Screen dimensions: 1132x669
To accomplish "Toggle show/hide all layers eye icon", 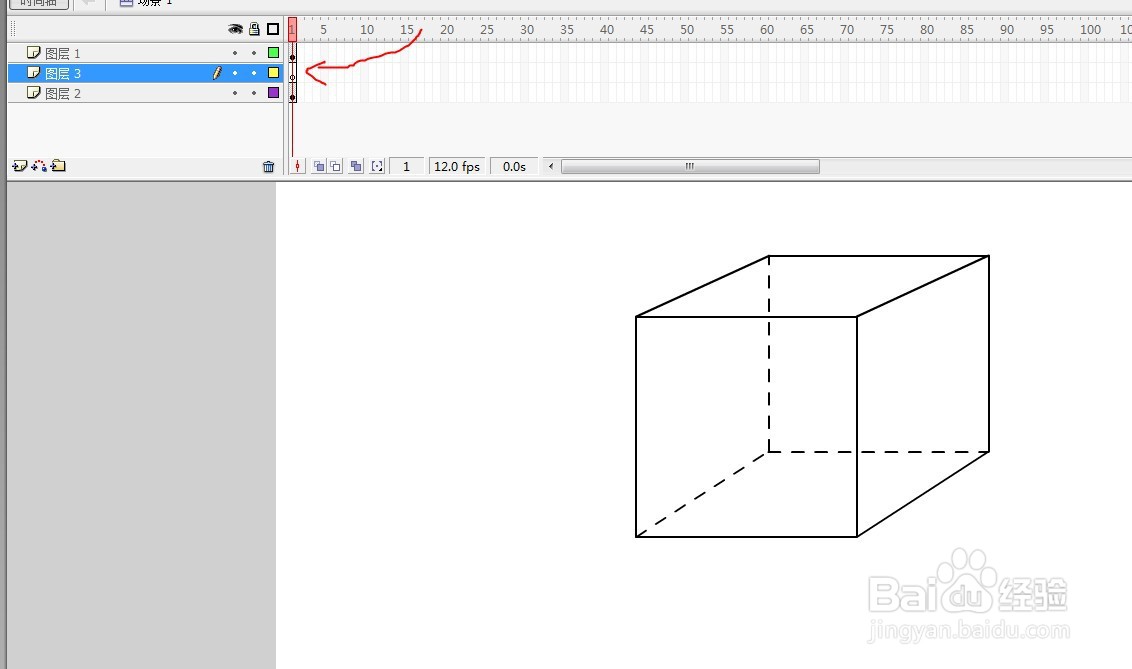I will point(235,29).
